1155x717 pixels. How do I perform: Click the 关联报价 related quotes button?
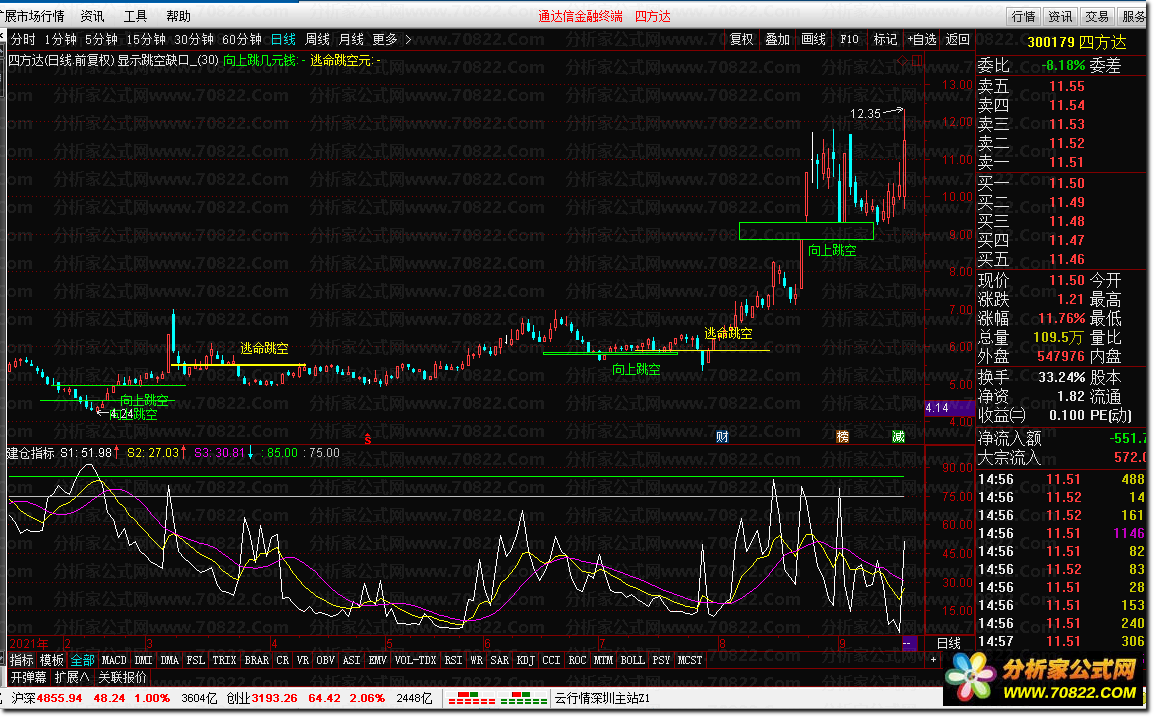(122, 677)
